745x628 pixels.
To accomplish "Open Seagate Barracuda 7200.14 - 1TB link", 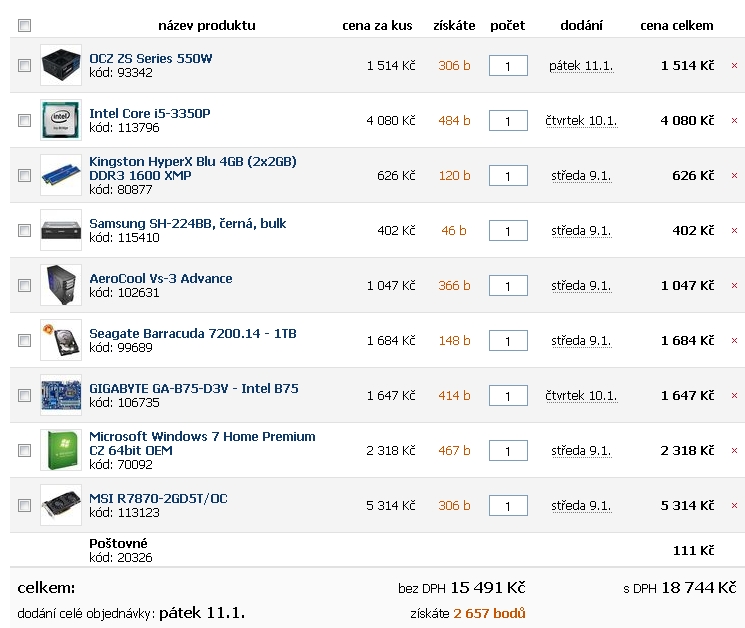I will tap(193, 333).
